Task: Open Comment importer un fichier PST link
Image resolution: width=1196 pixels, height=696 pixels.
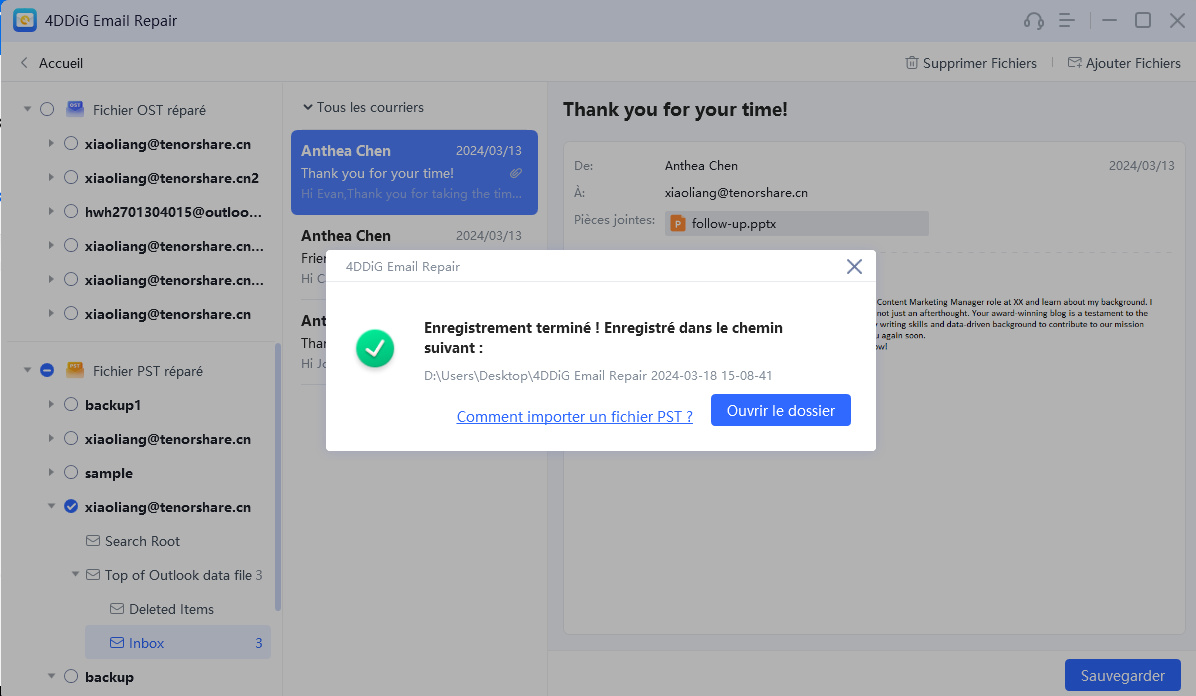Action: coord(574,417)
